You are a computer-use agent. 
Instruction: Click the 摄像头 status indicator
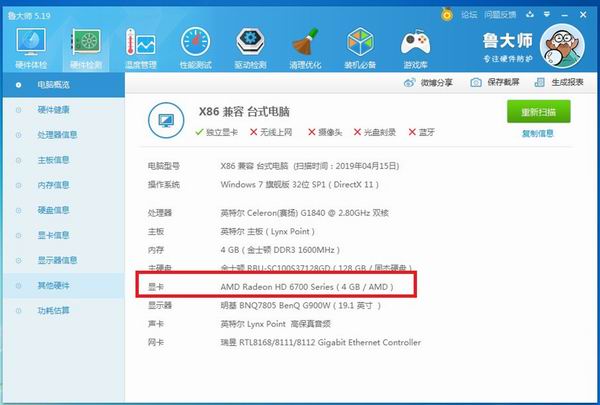tap(325, 132)
